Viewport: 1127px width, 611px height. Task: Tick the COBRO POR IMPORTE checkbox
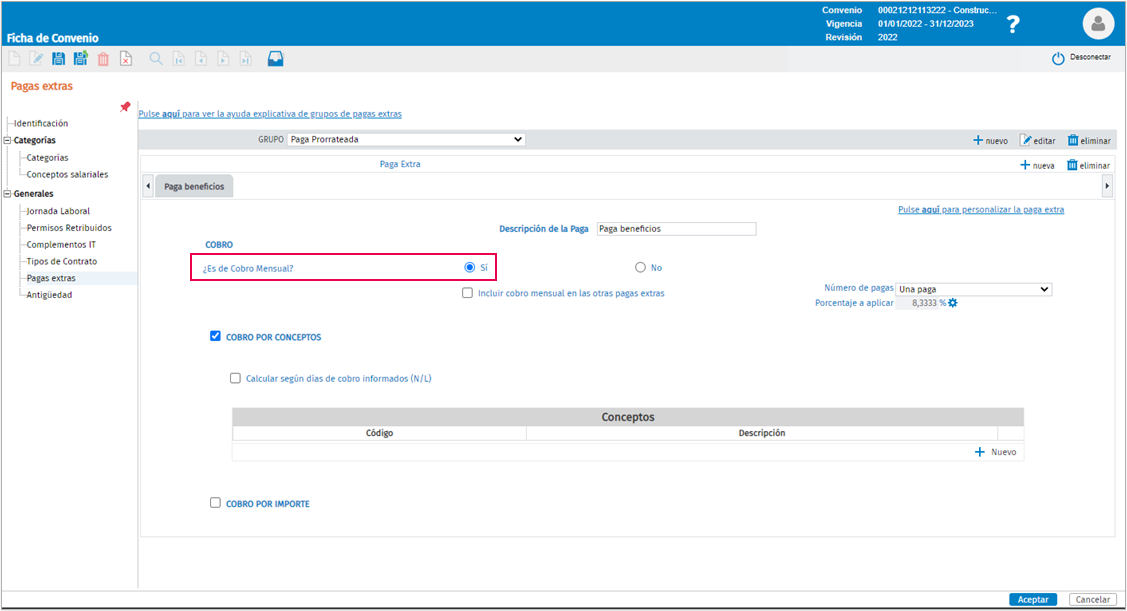tap(215, 502)
